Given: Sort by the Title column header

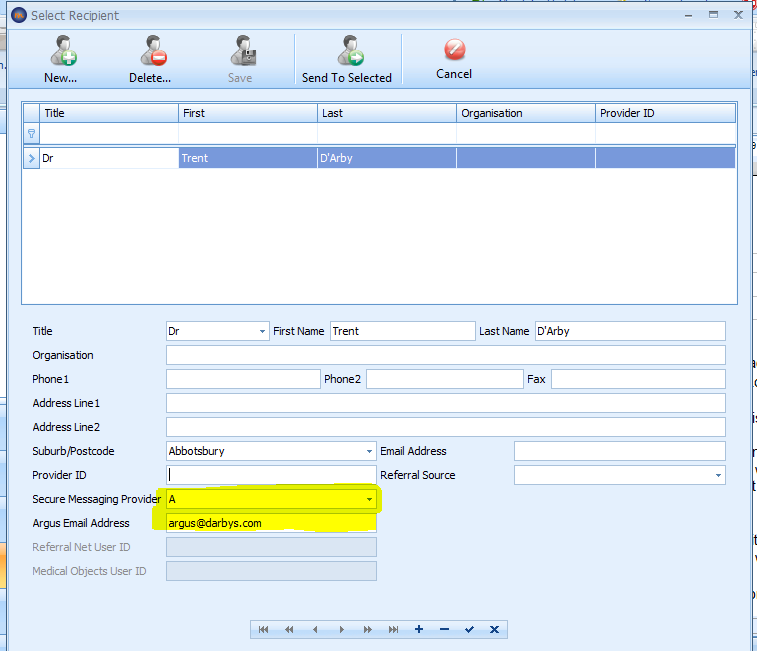Looking at the screenshot, I should pyautogui.click(x=109, y=113).
